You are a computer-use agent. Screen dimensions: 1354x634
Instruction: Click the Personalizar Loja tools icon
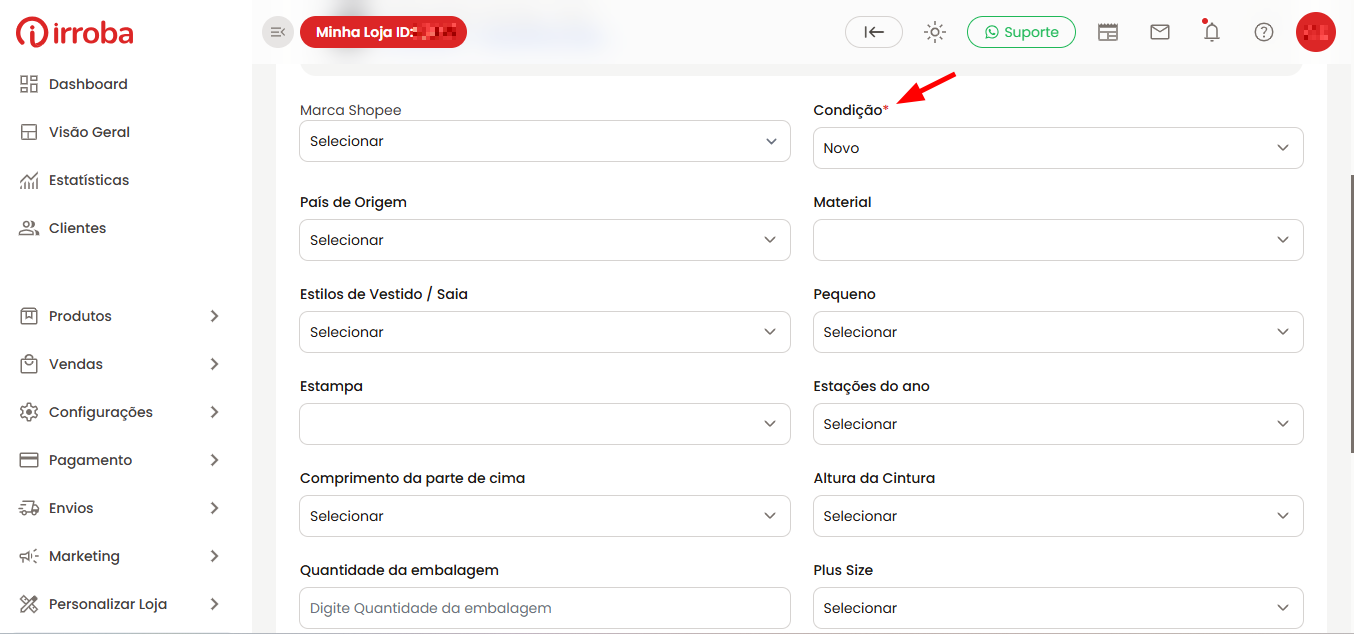click(29, 604)
